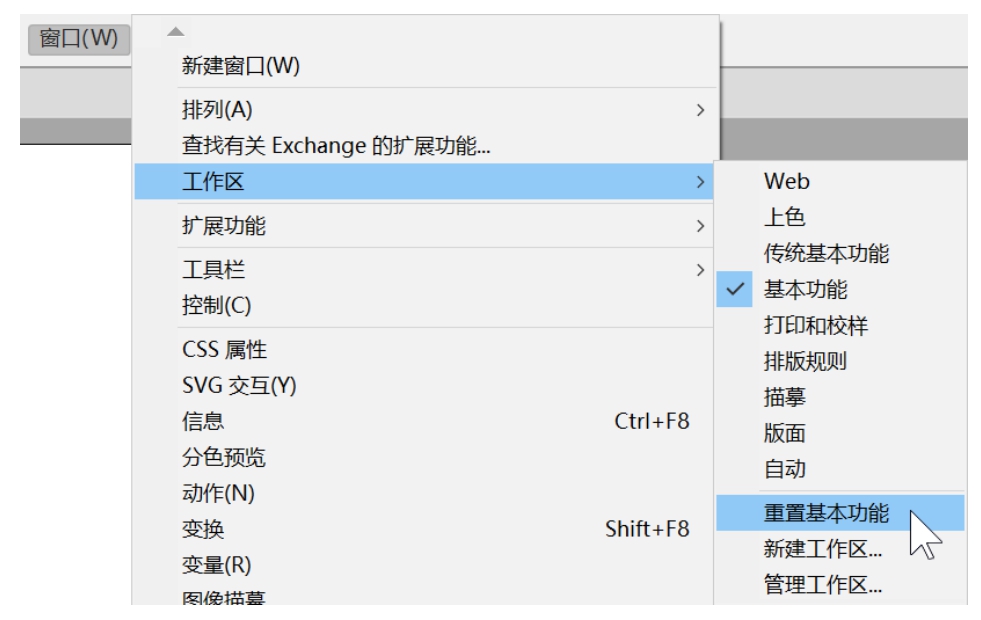
Task: Select the checked 基本功能 workspace
Action: (805, 289)
